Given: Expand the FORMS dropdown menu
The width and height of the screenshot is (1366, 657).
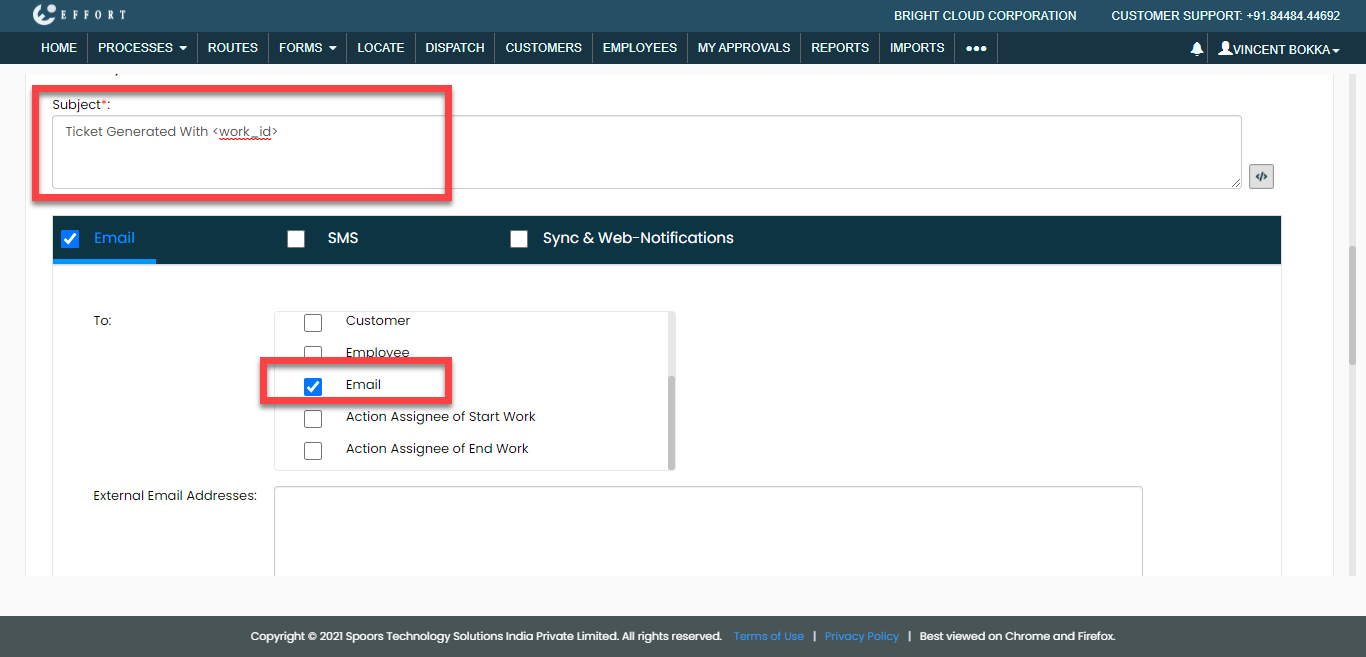Looking at the screenshot, I should click(x=307, y=48).
